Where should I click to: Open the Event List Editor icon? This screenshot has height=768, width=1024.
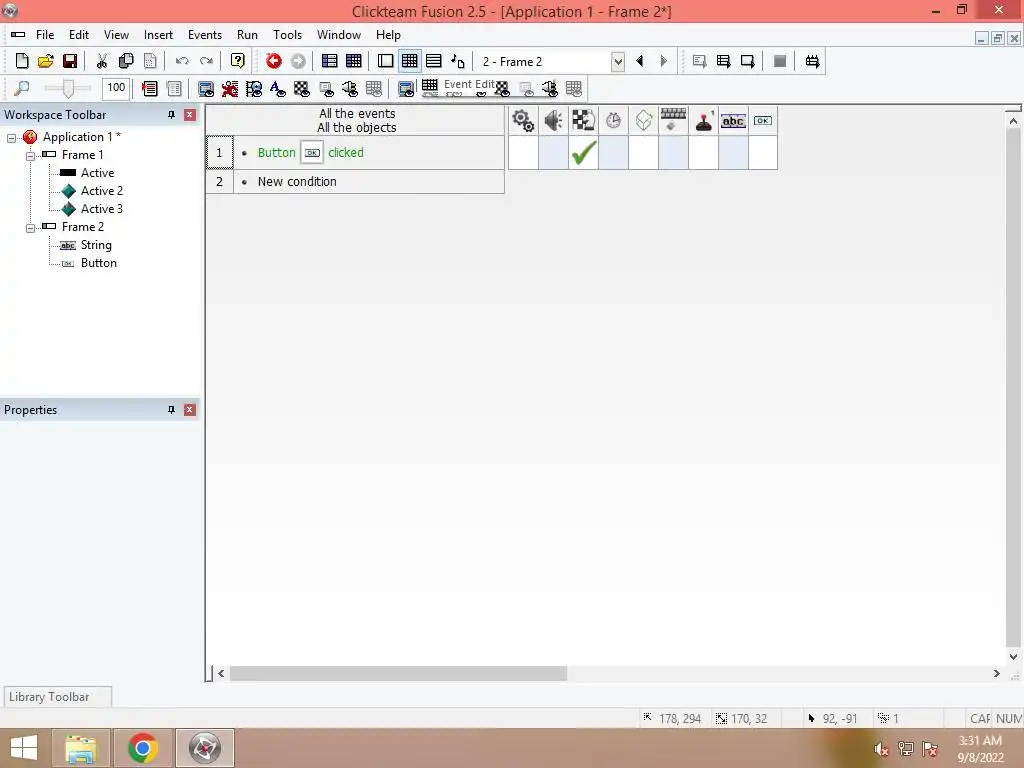(434, 61)
